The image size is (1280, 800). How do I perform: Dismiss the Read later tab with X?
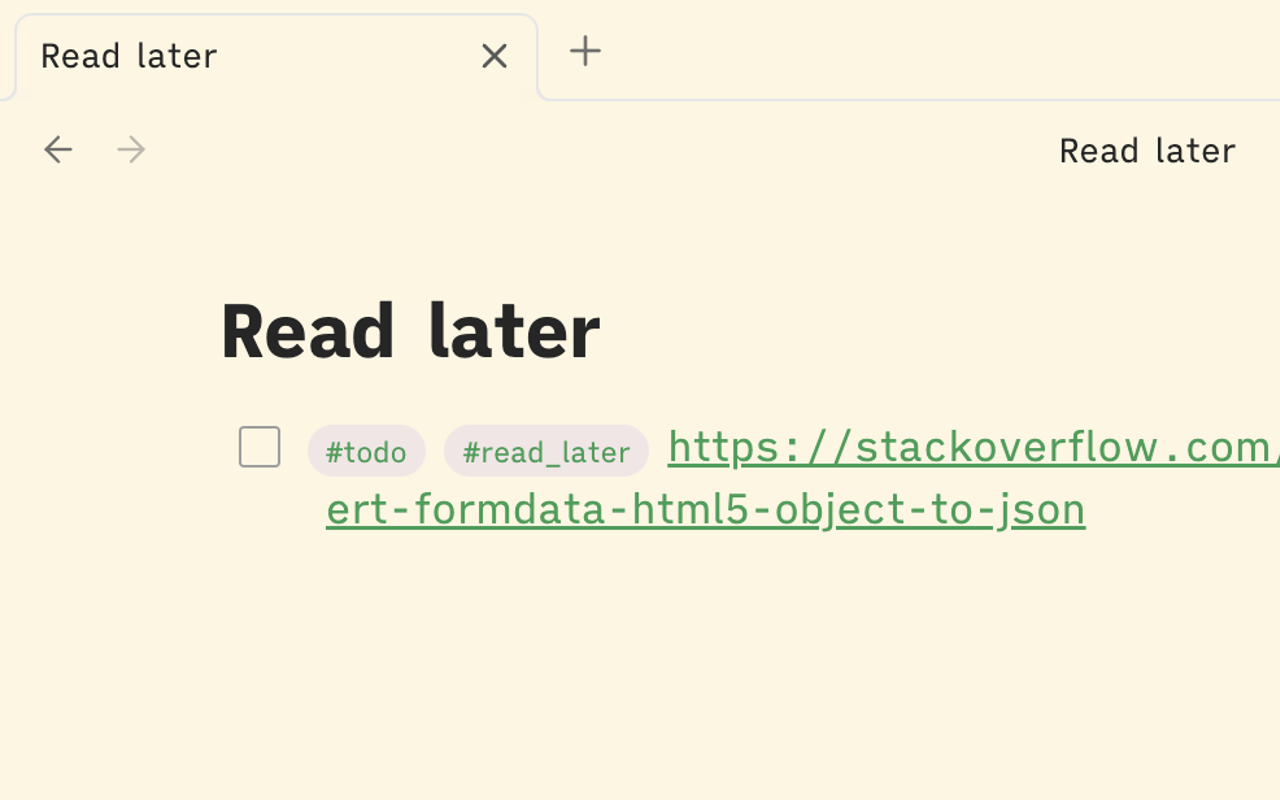point(494,56)
